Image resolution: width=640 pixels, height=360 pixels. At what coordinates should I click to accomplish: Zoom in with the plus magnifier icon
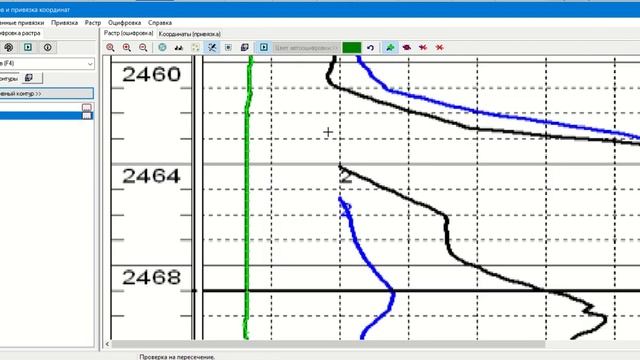point(127,47)
